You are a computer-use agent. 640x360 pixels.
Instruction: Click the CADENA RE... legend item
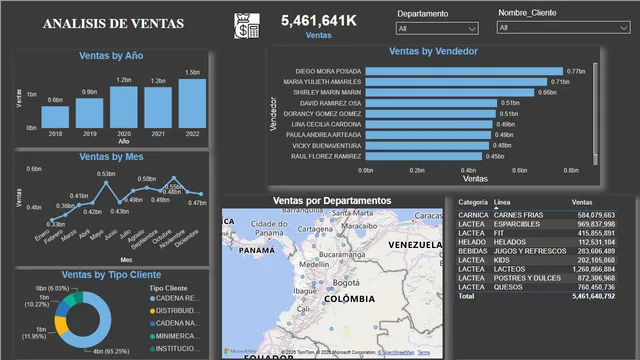175,298
